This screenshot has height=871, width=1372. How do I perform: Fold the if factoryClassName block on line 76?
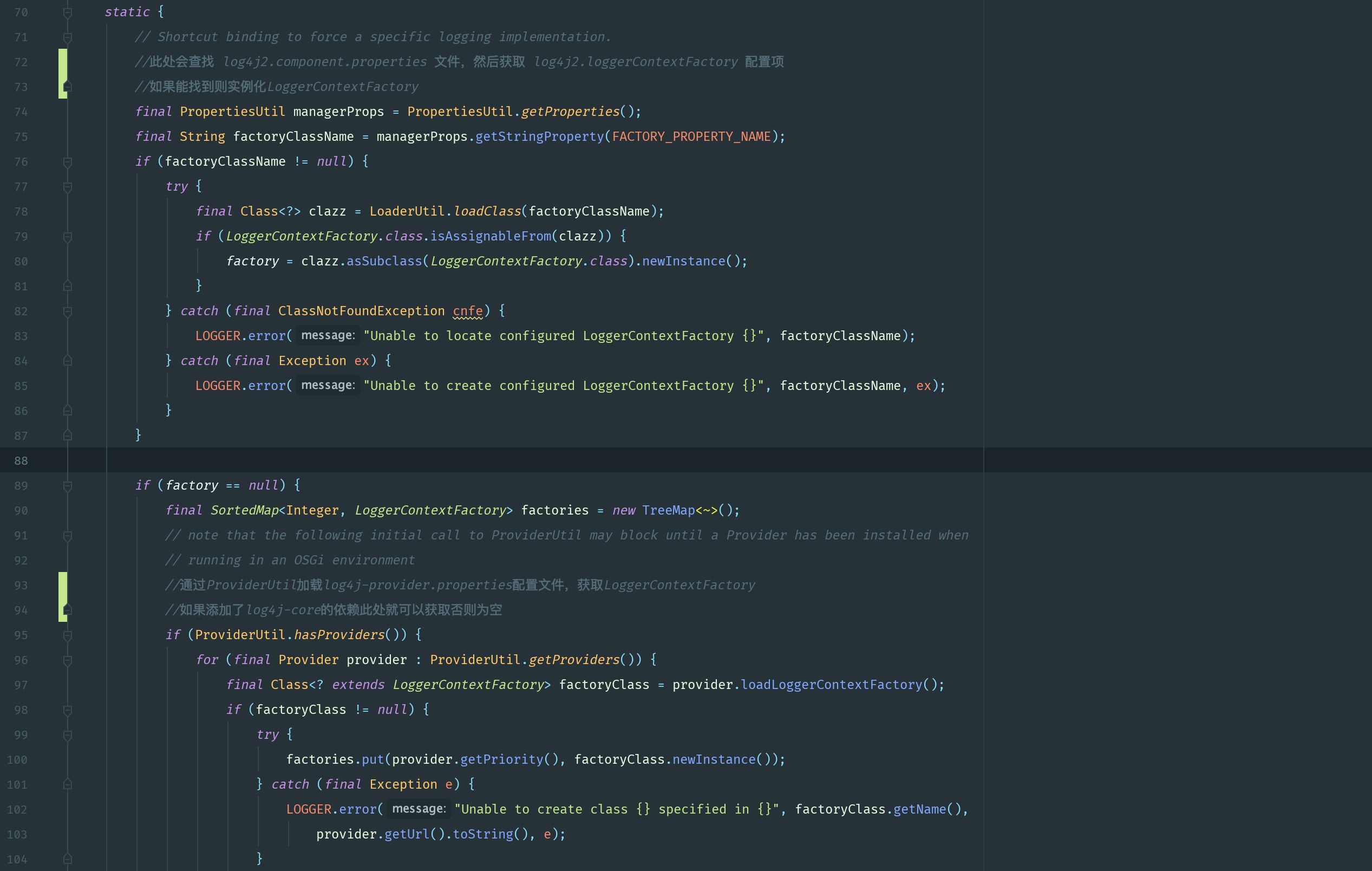click(67, 162)
